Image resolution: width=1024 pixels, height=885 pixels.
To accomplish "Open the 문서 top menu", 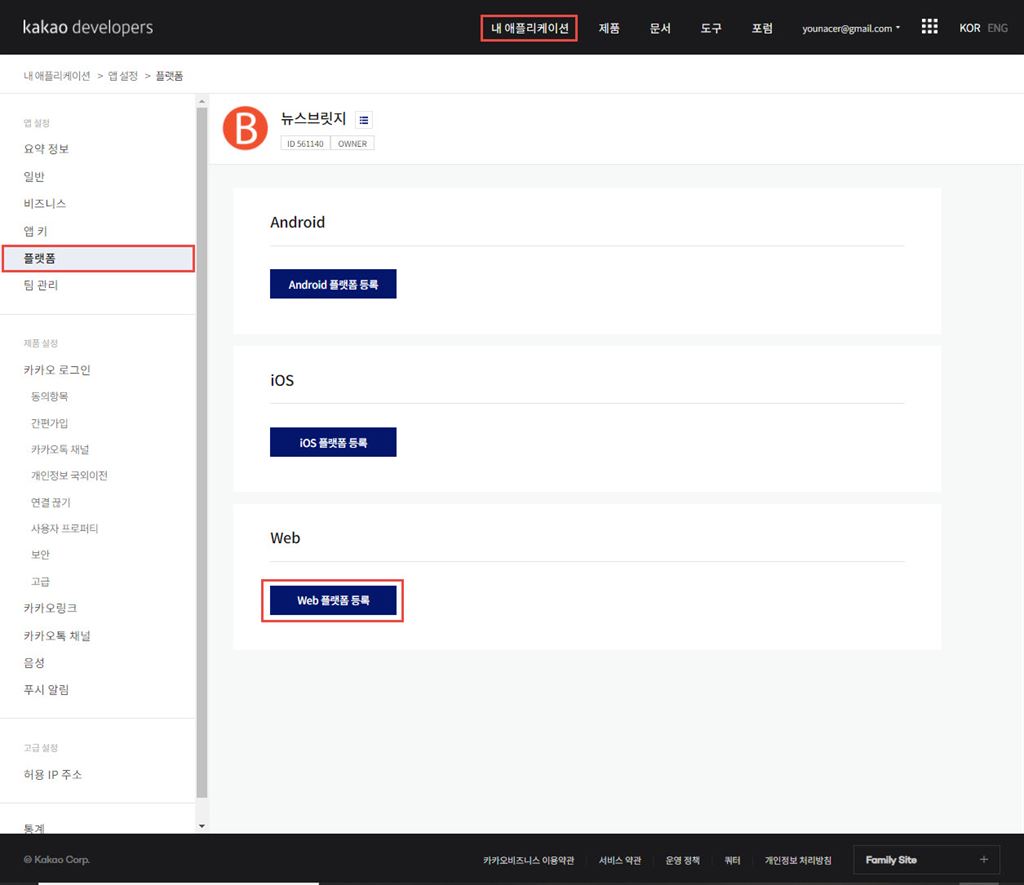I will point(660,28).
